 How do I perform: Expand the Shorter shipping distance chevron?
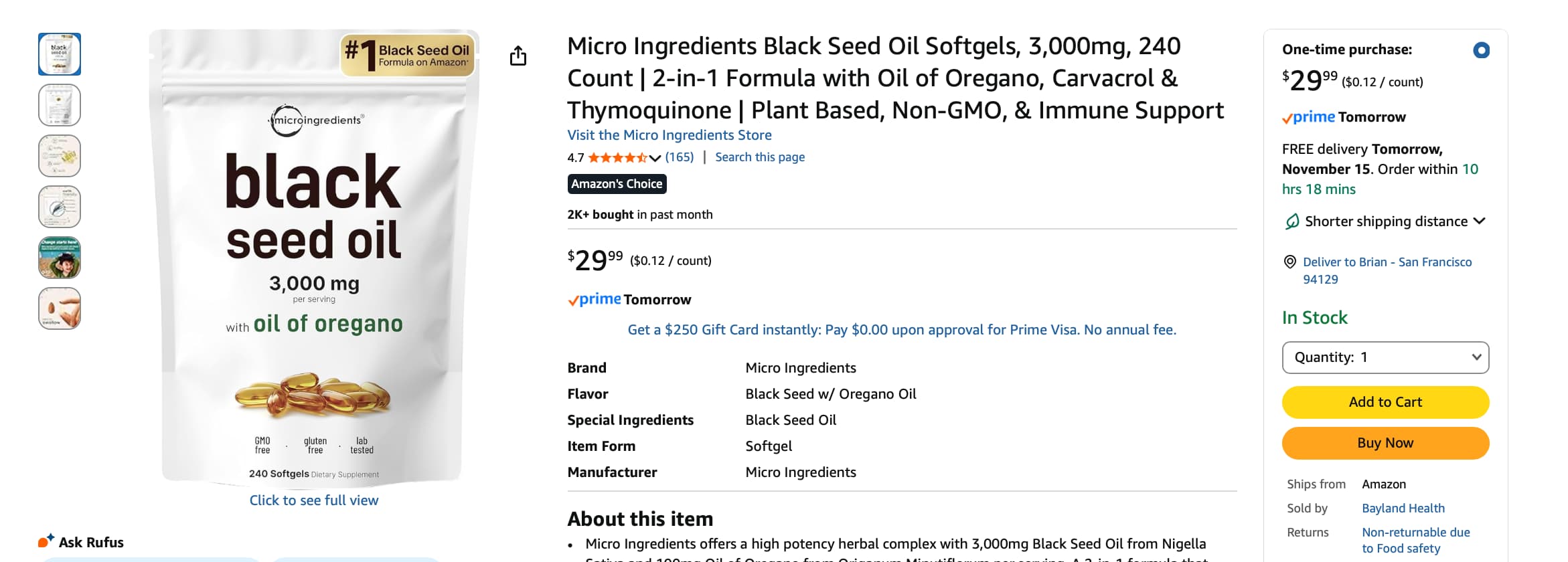click(x=1480, y=221)
